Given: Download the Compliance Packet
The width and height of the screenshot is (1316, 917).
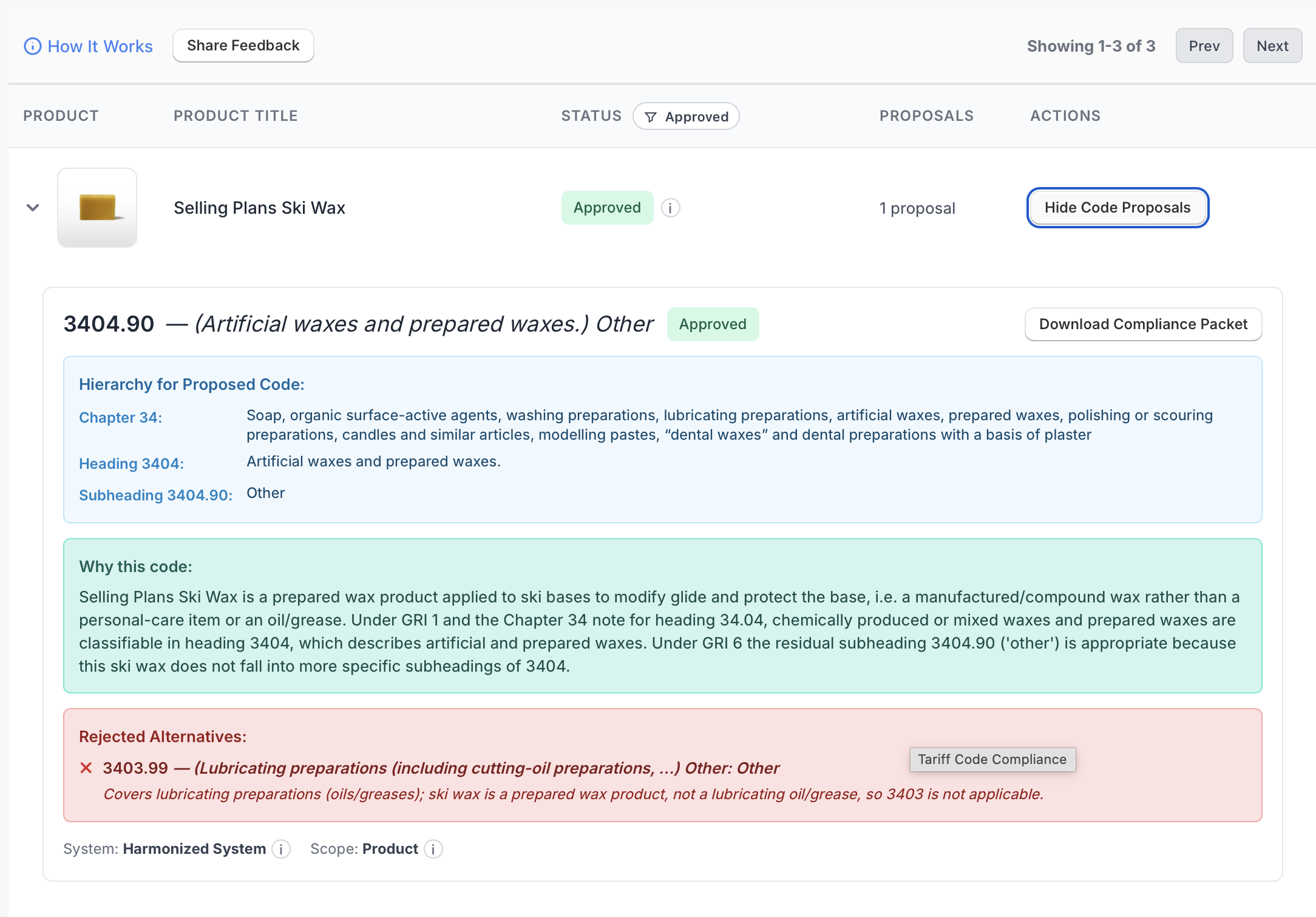Looking at the screenshot, I should coord(1143,324).
